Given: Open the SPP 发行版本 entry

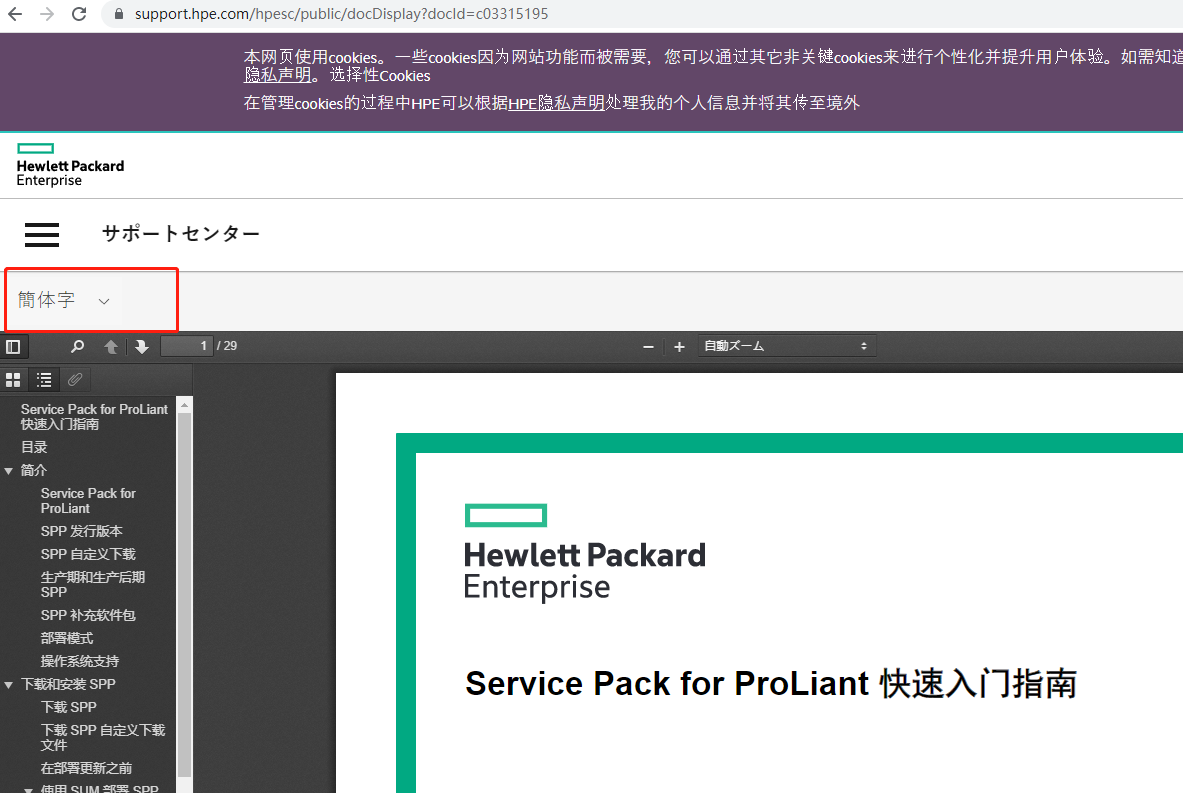Looking at the screenshot, I should [x=81, y=531].
